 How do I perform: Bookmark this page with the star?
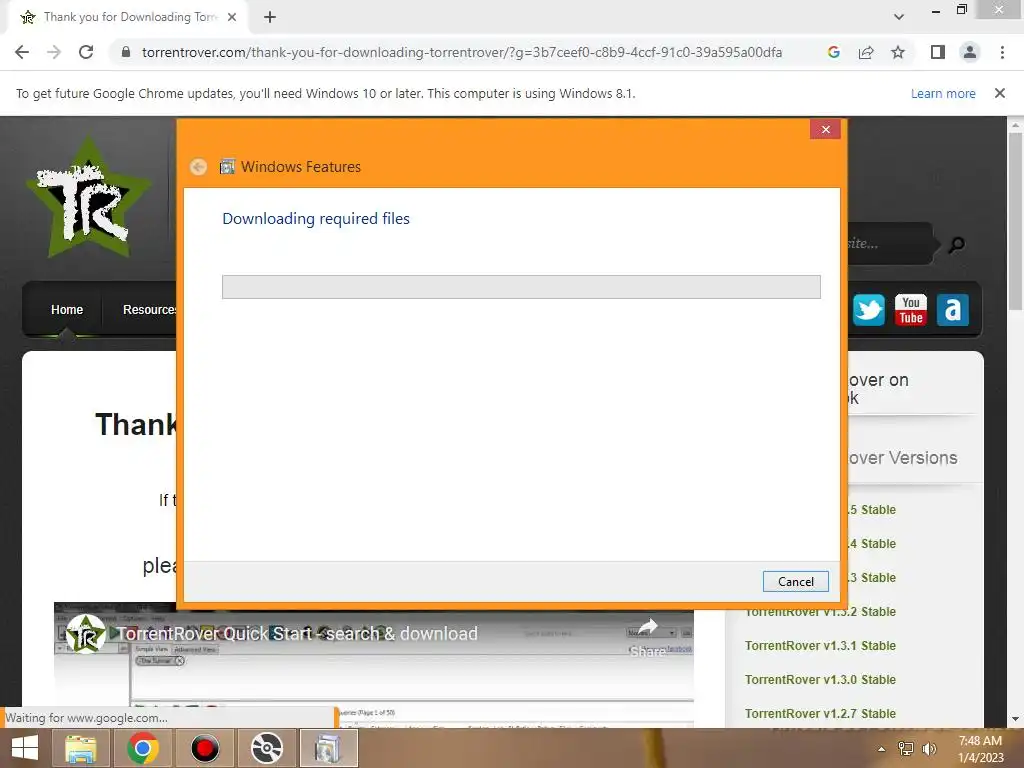click(x=898, y=52)
